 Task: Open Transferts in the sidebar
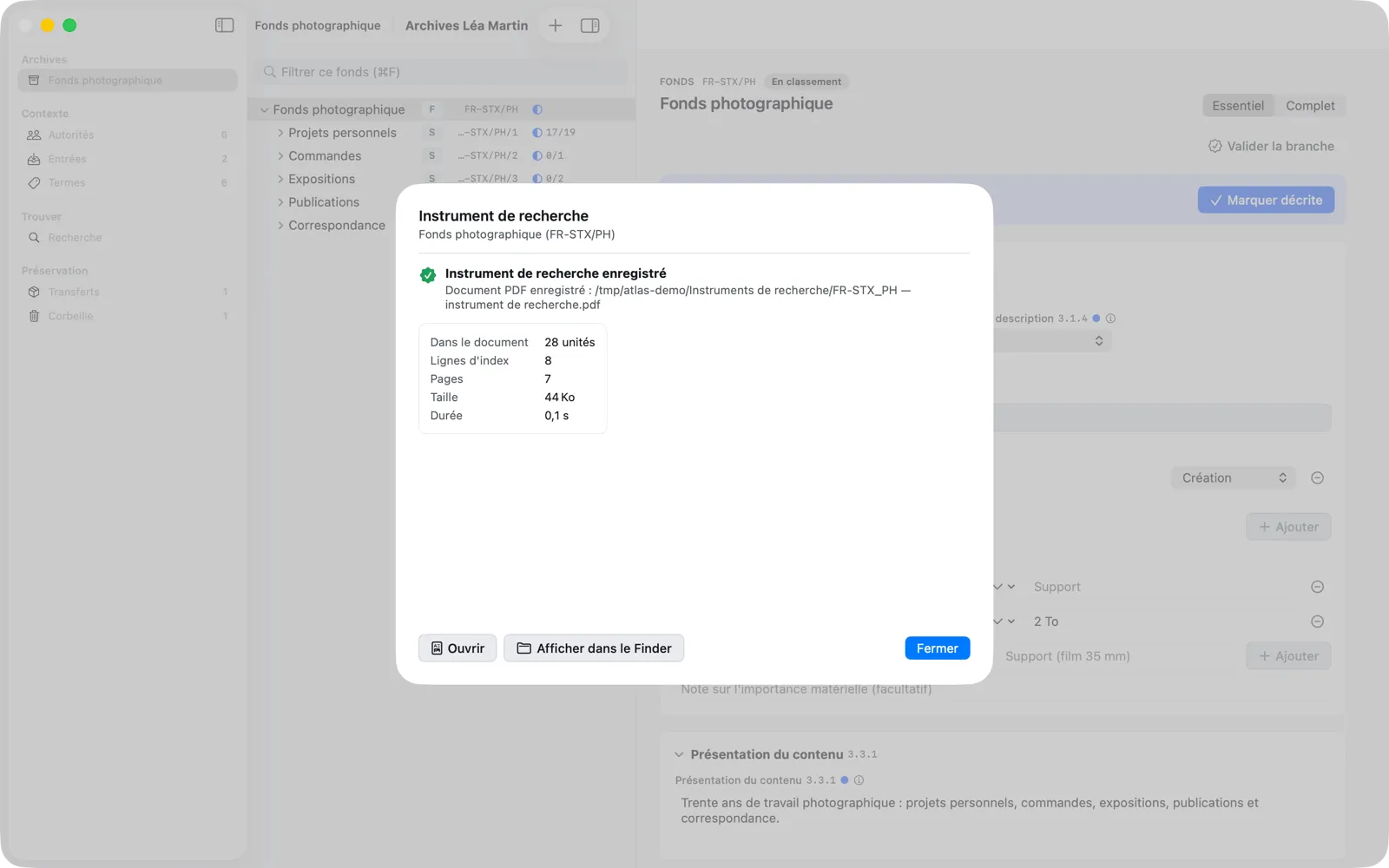point(127,292)
